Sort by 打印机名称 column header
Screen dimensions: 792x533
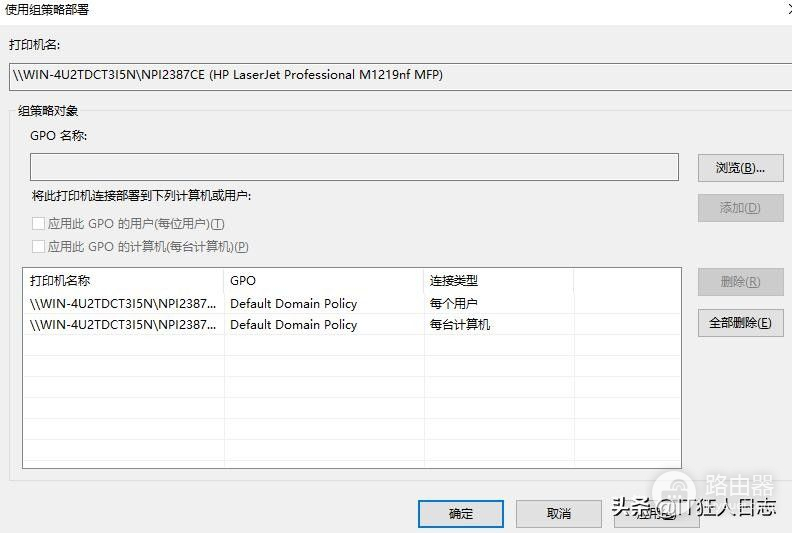(122, 281)
